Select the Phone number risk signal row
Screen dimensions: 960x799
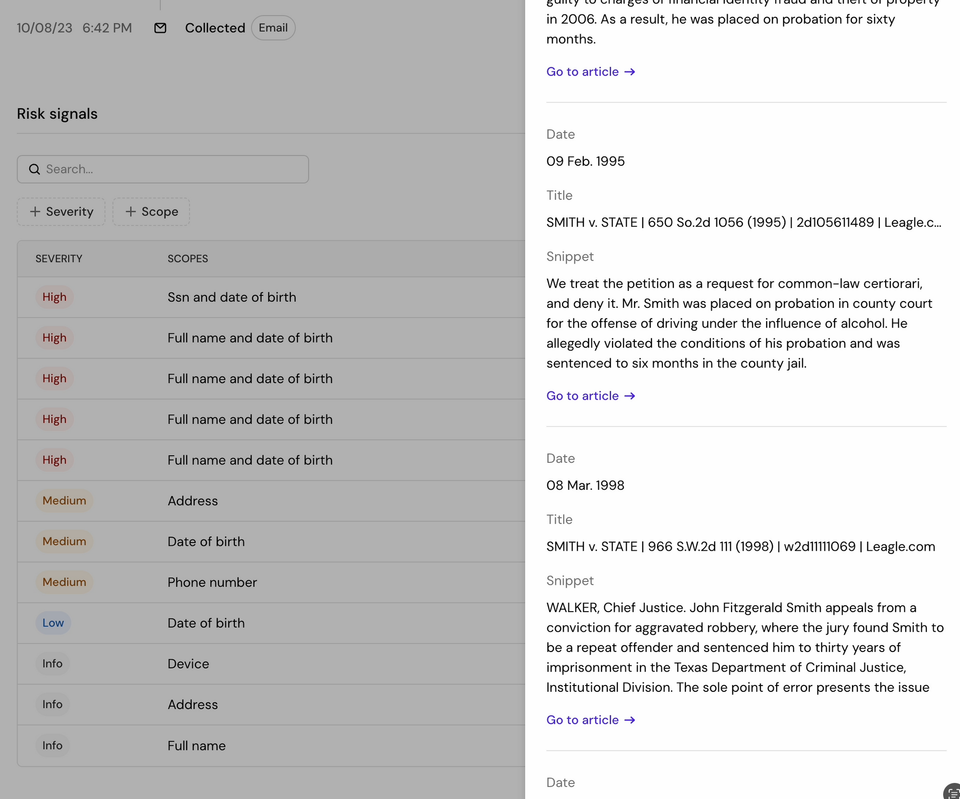coord(270,582)
